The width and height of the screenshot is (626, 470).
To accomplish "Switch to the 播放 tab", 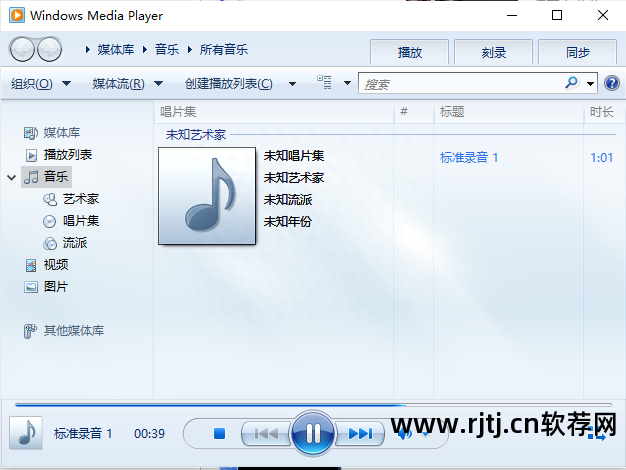I will (410, 52).
